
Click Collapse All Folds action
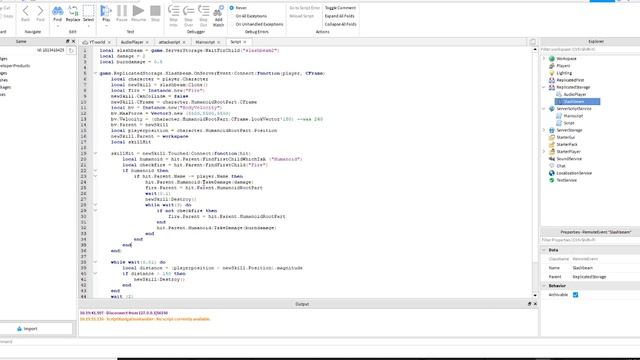[340, 24]
